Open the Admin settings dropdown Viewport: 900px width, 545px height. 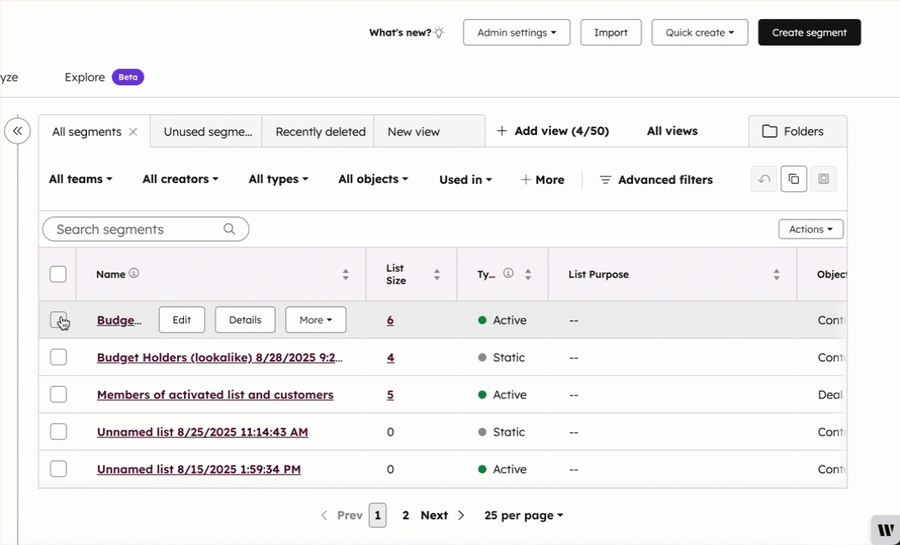coord(516,32)
